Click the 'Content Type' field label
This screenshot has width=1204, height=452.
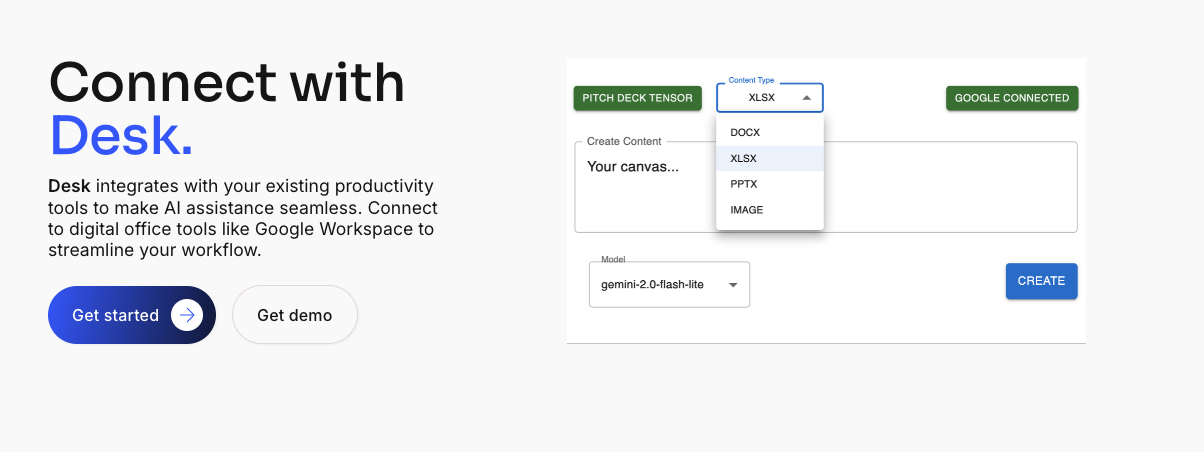(x=751, y=80)
